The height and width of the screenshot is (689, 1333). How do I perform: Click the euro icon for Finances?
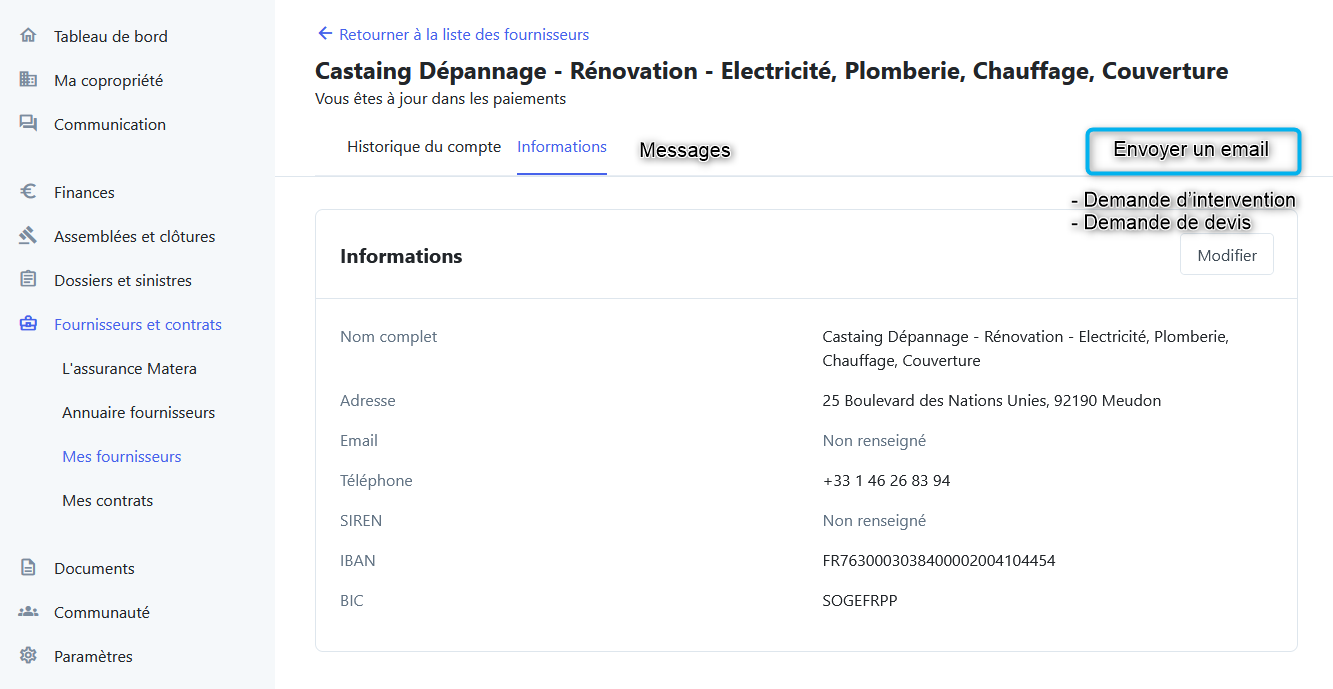pyautogui.click(x=28, y=192)
